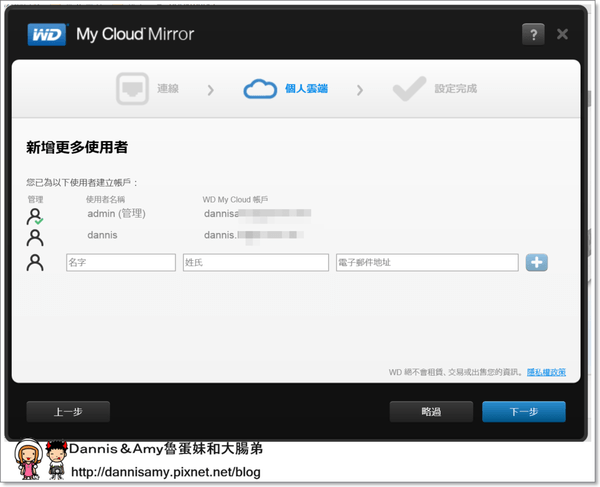Screen dimensions: 600x487
Task: Click the 使用者名稱 column header
Action: 105,199
